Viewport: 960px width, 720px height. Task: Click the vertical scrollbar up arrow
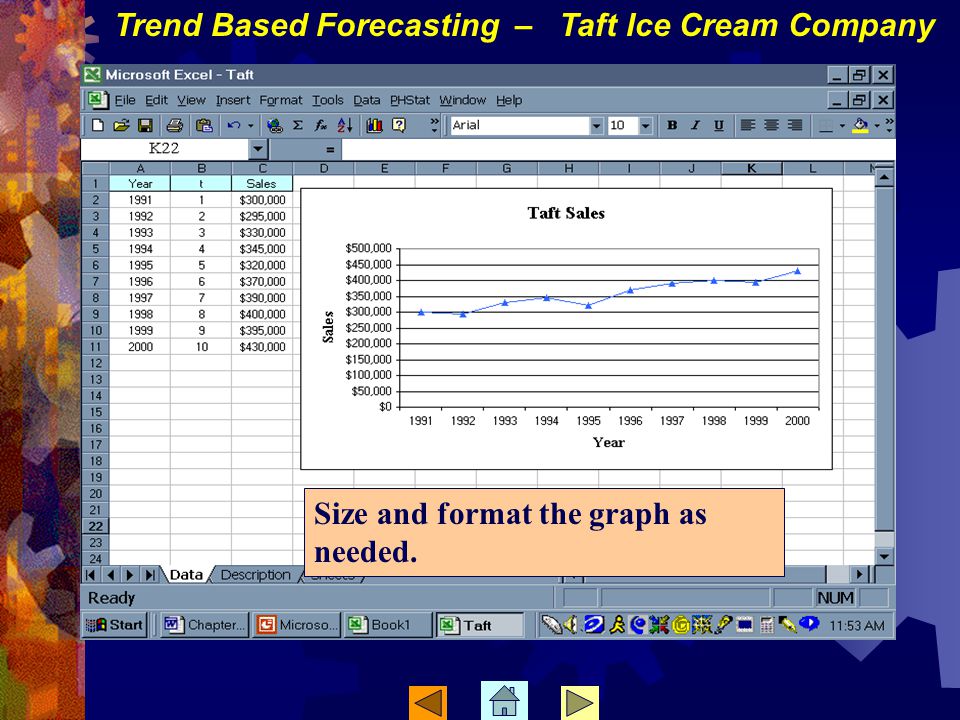(884, 178)
